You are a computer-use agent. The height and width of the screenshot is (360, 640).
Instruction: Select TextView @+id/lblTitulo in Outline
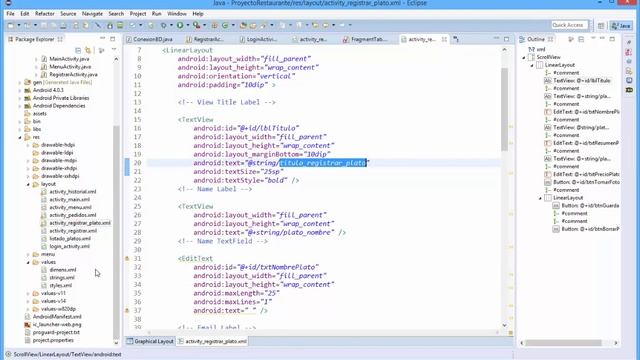tap(581, 80)
